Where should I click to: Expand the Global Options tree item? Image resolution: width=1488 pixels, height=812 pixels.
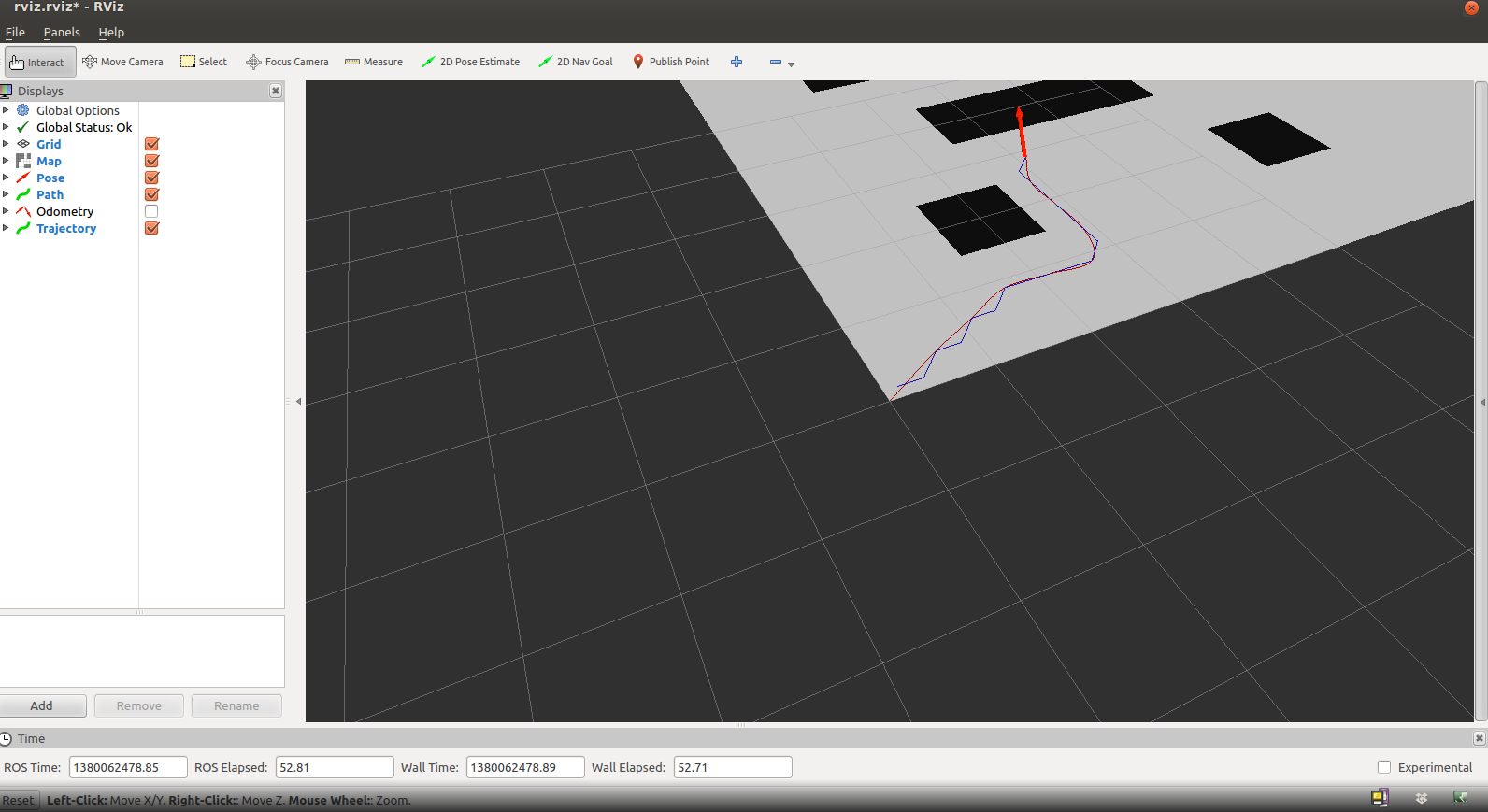(6, 110)
